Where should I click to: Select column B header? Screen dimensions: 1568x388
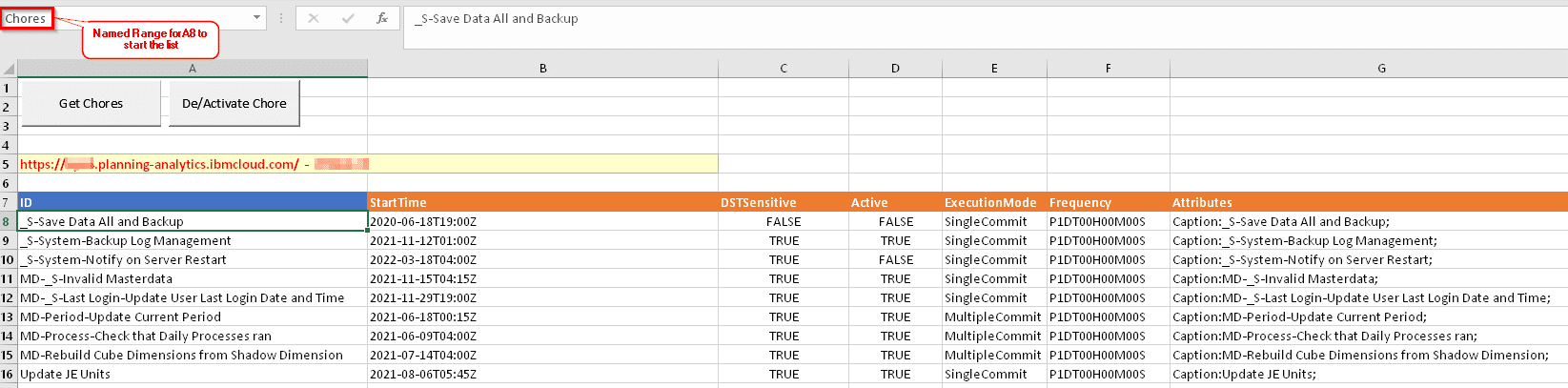coord(542,69)
